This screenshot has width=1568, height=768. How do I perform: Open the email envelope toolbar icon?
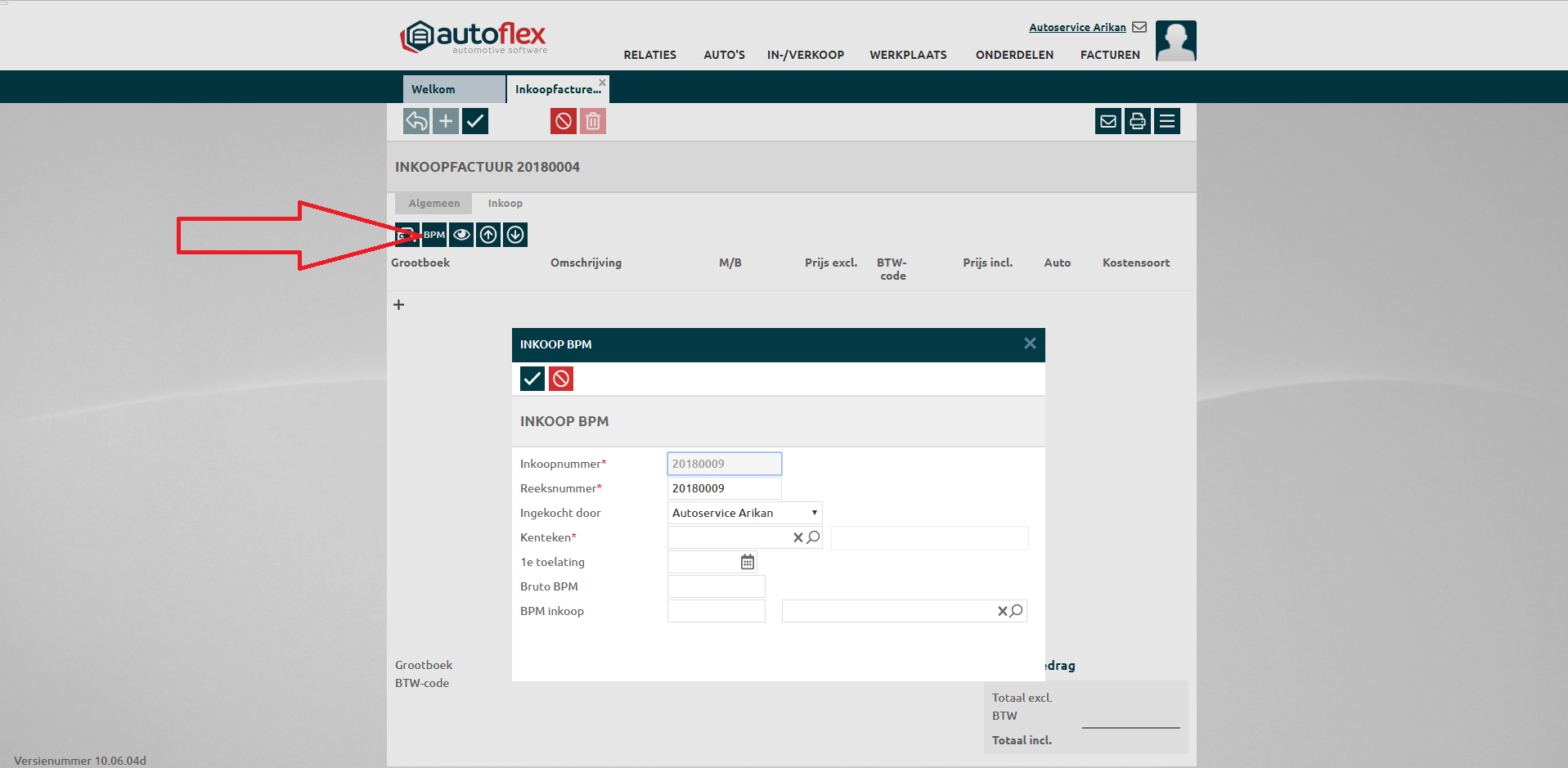pyautogui.click(x=1108, y=122)
